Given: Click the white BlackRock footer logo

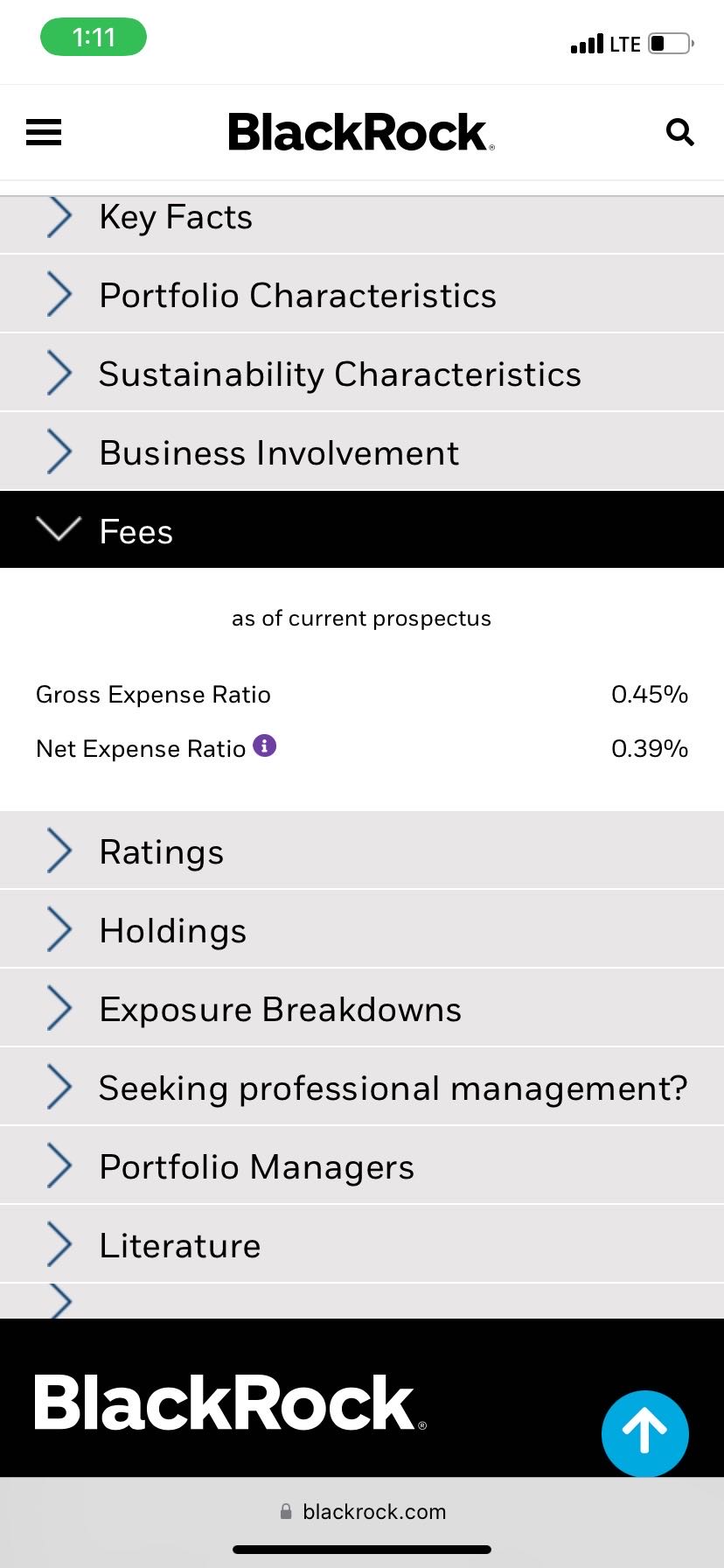Looking at the screenshot, I should [230, 1403].
